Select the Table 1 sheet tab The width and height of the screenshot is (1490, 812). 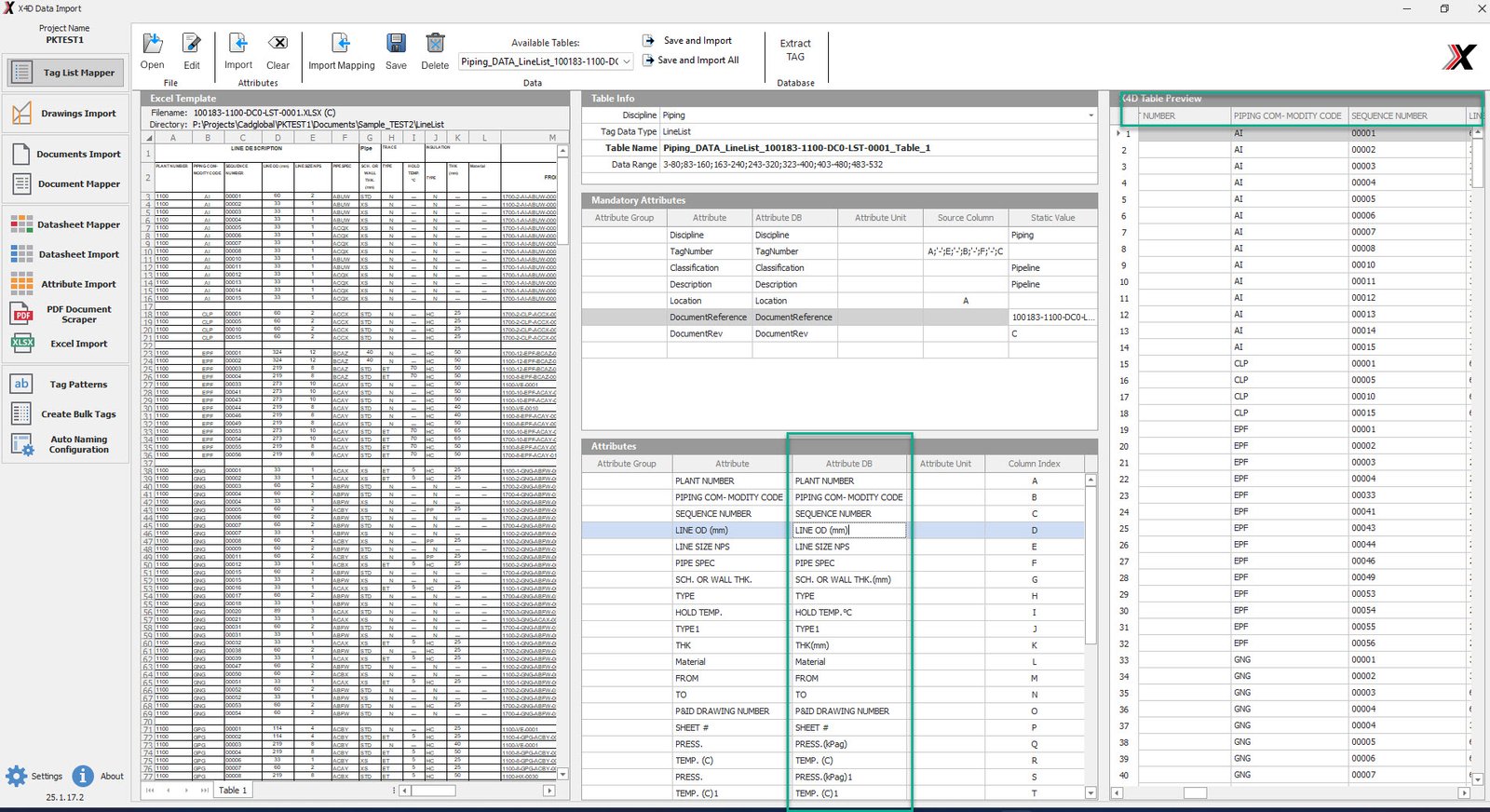click(x=233, y=791)
